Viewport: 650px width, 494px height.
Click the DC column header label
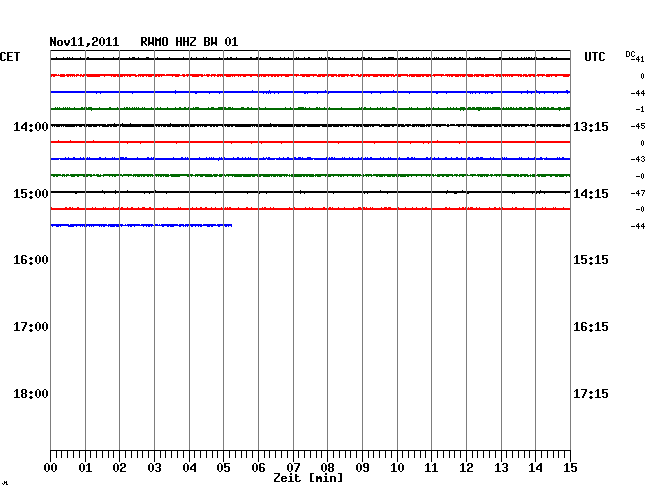click(x=630, y=54)
